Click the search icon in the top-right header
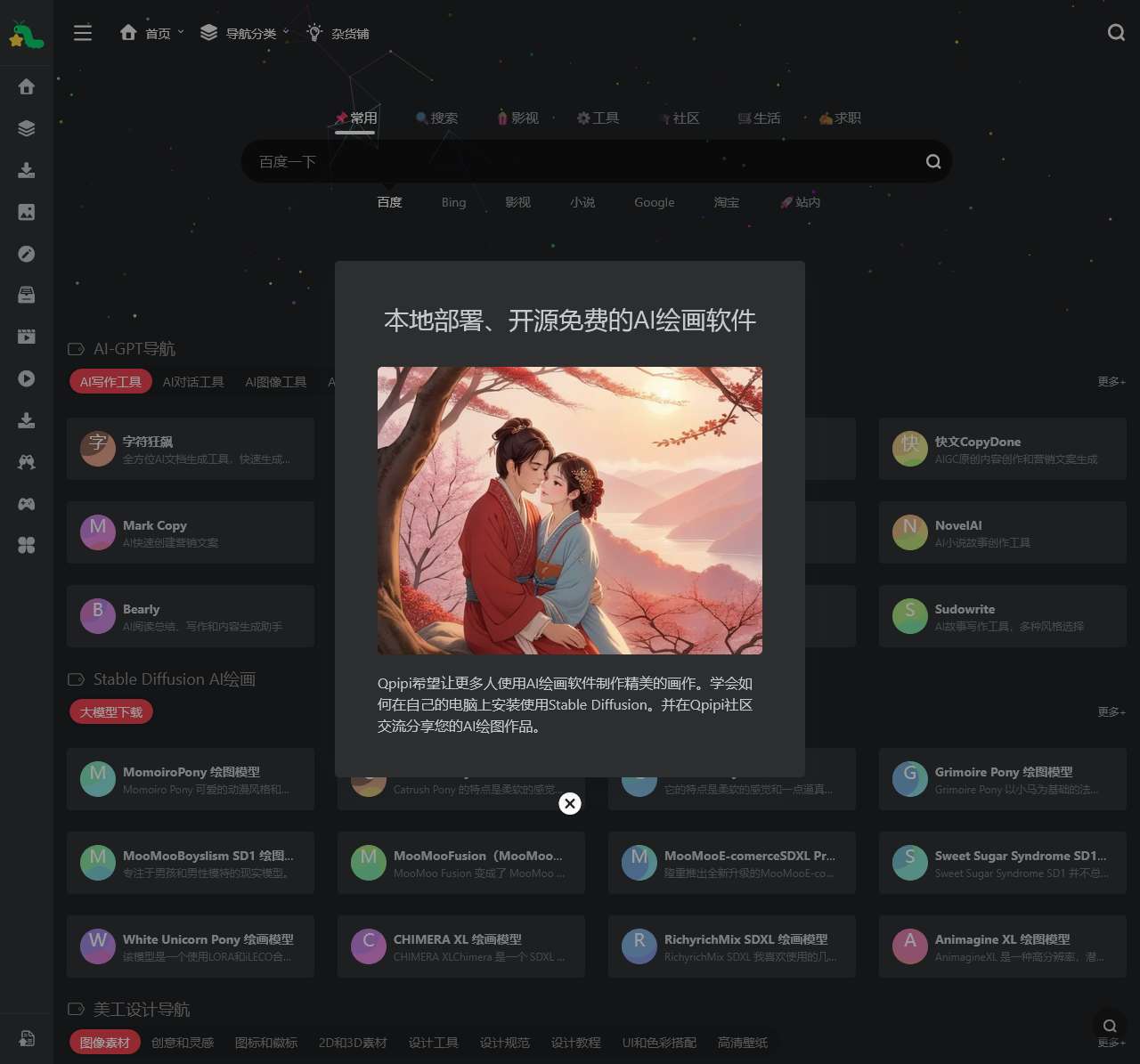The width and height of the screenshot is (1140, 1064). click(1116, 33)
